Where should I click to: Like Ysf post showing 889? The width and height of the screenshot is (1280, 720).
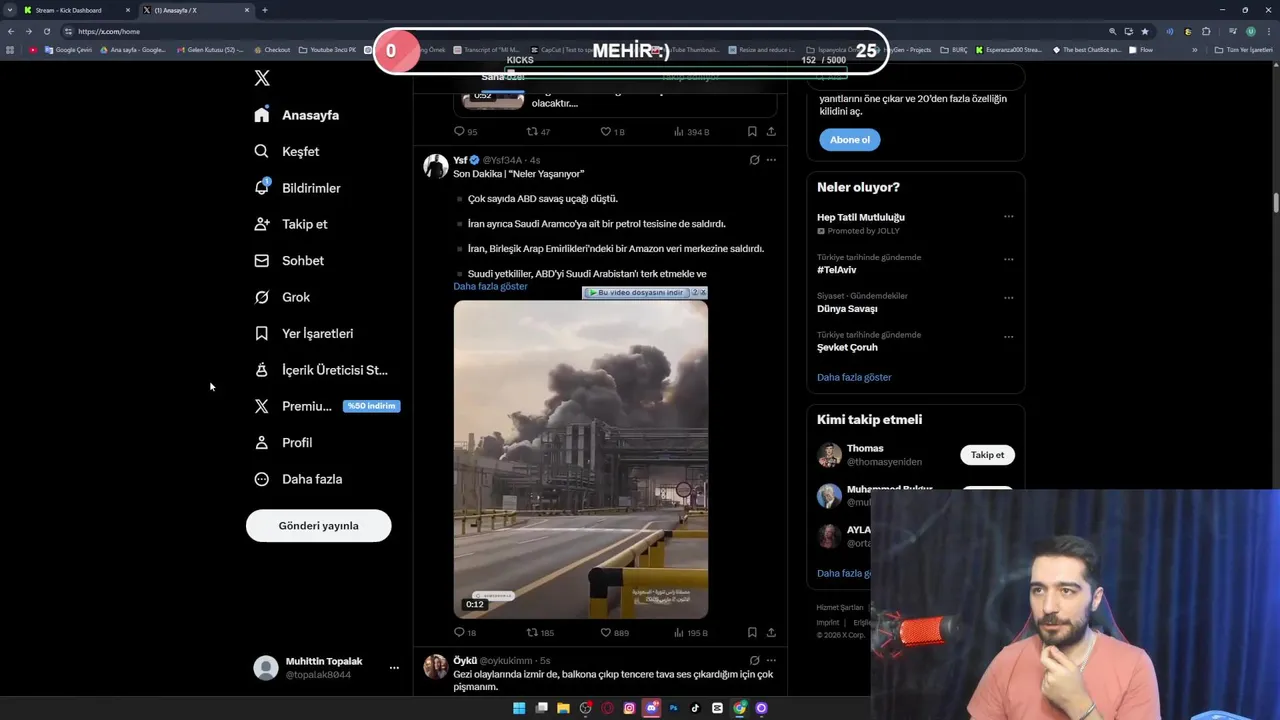[614, 633]
